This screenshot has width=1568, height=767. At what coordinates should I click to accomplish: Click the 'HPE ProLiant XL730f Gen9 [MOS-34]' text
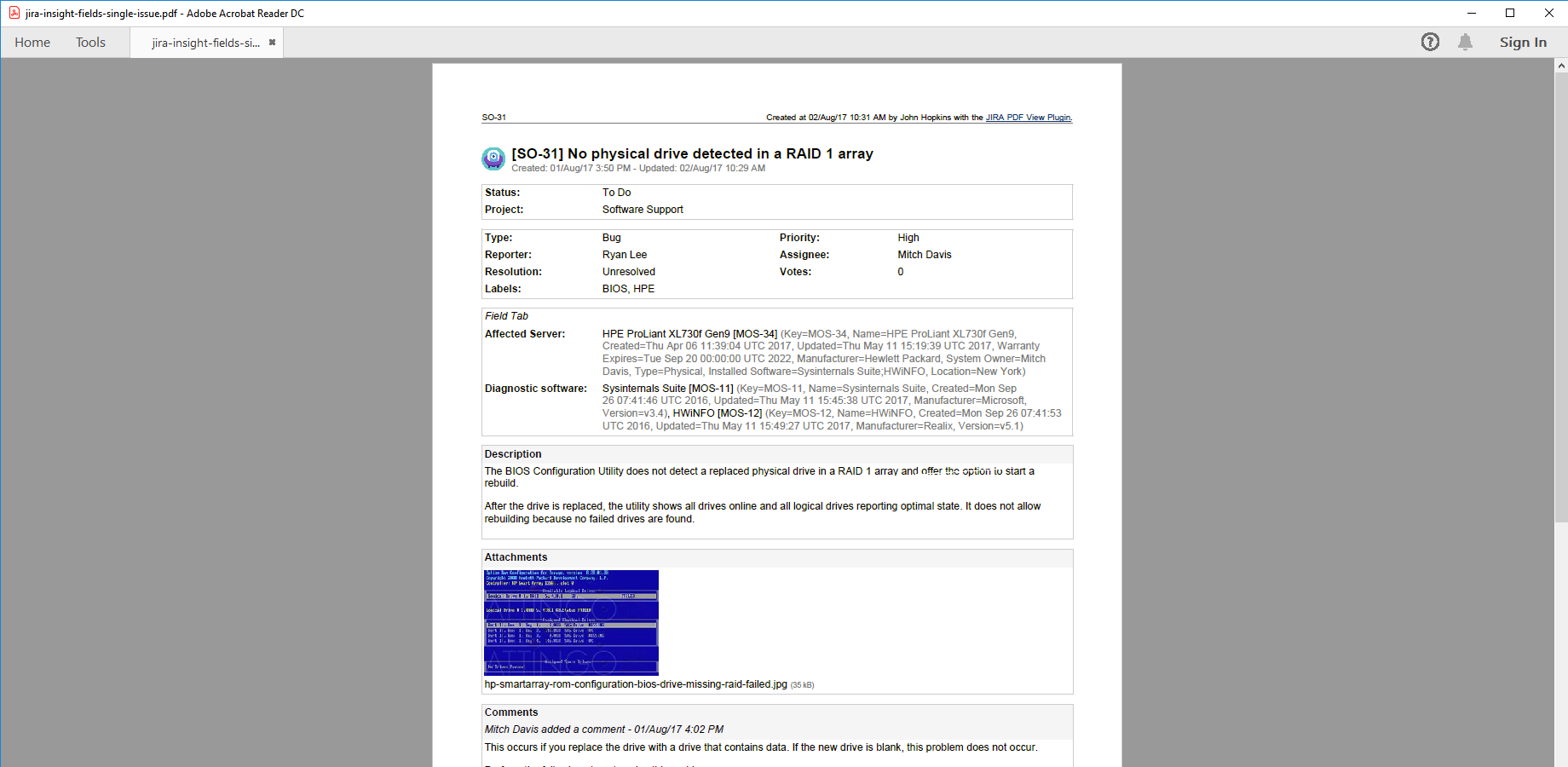coord(689,334)
